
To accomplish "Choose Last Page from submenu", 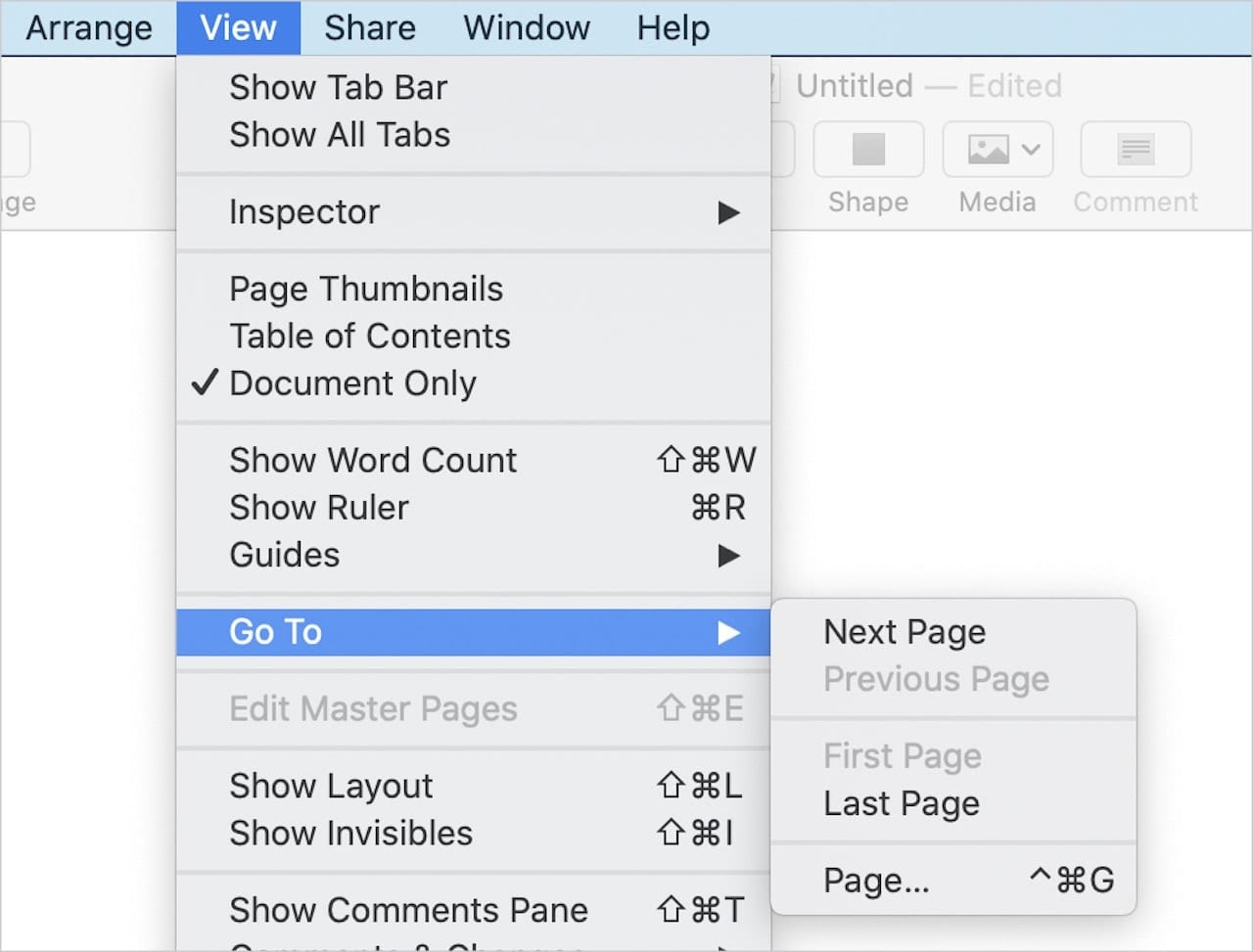I will [902, 803].
